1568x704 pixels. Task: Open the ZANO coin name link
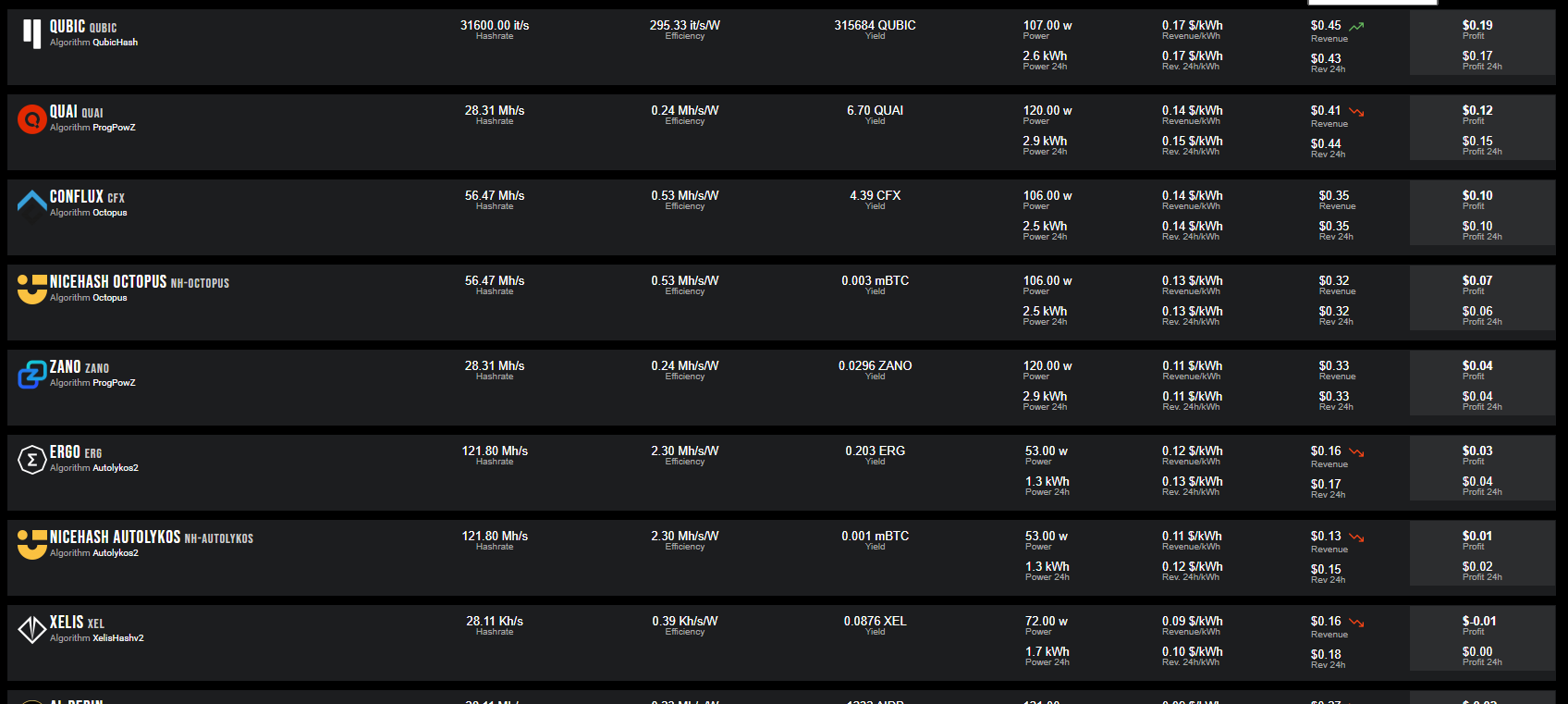(65, 366)
